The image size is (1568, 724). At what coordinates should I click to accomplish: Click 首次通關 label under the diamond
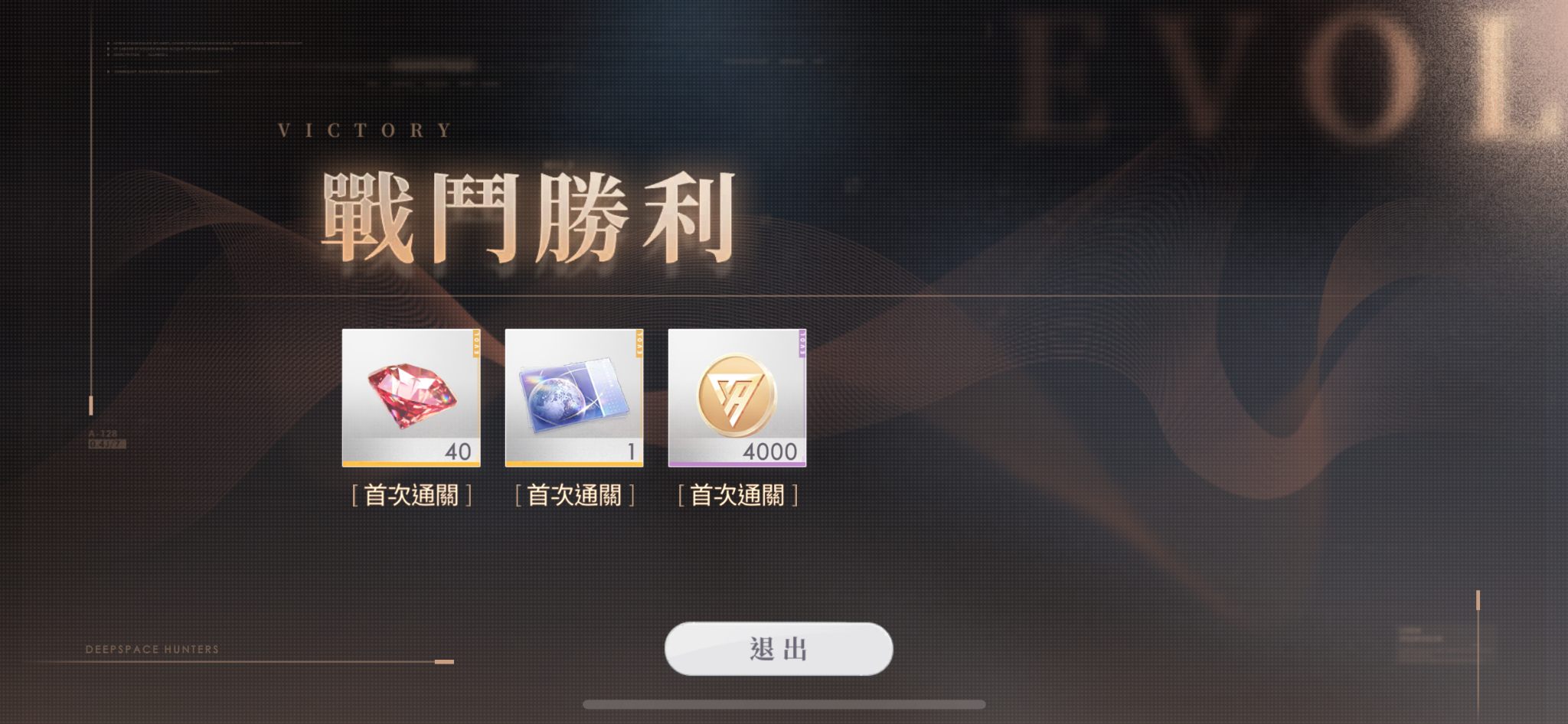[x=411, y=496]
